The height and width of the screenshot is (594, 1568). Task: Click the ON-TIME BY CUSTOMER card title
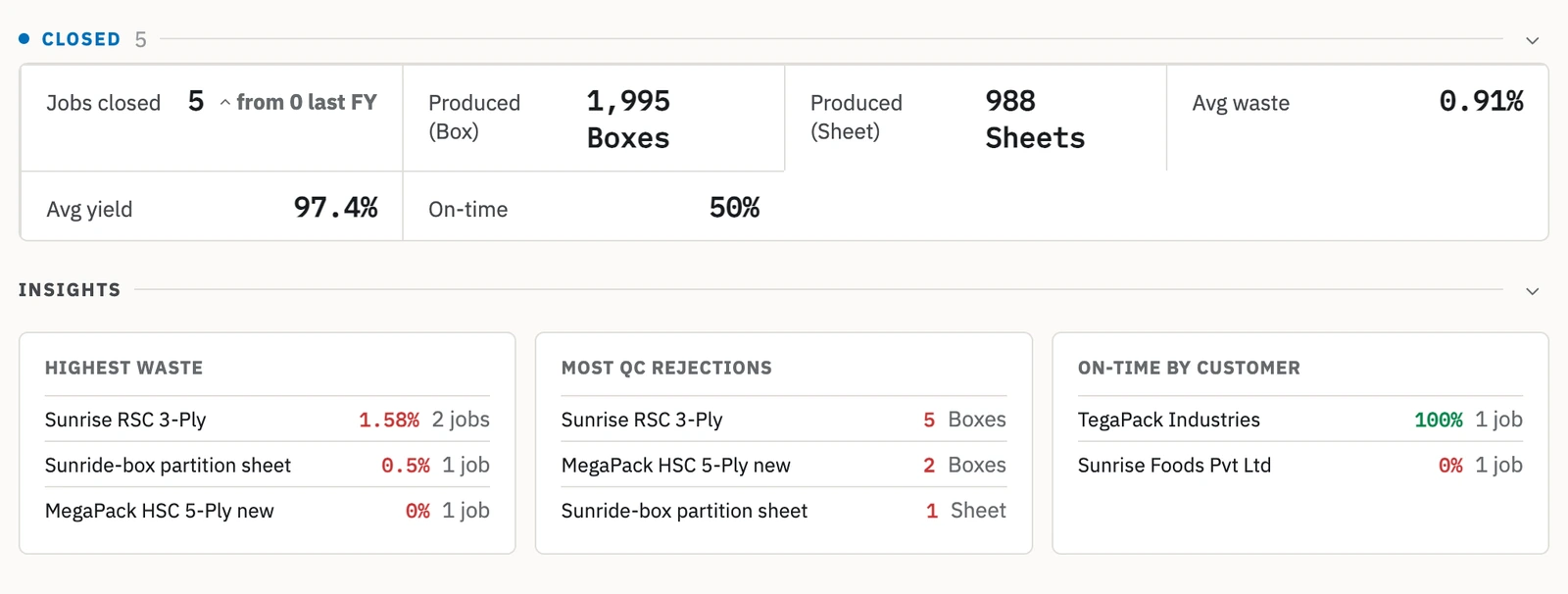tap(1189, 368)
